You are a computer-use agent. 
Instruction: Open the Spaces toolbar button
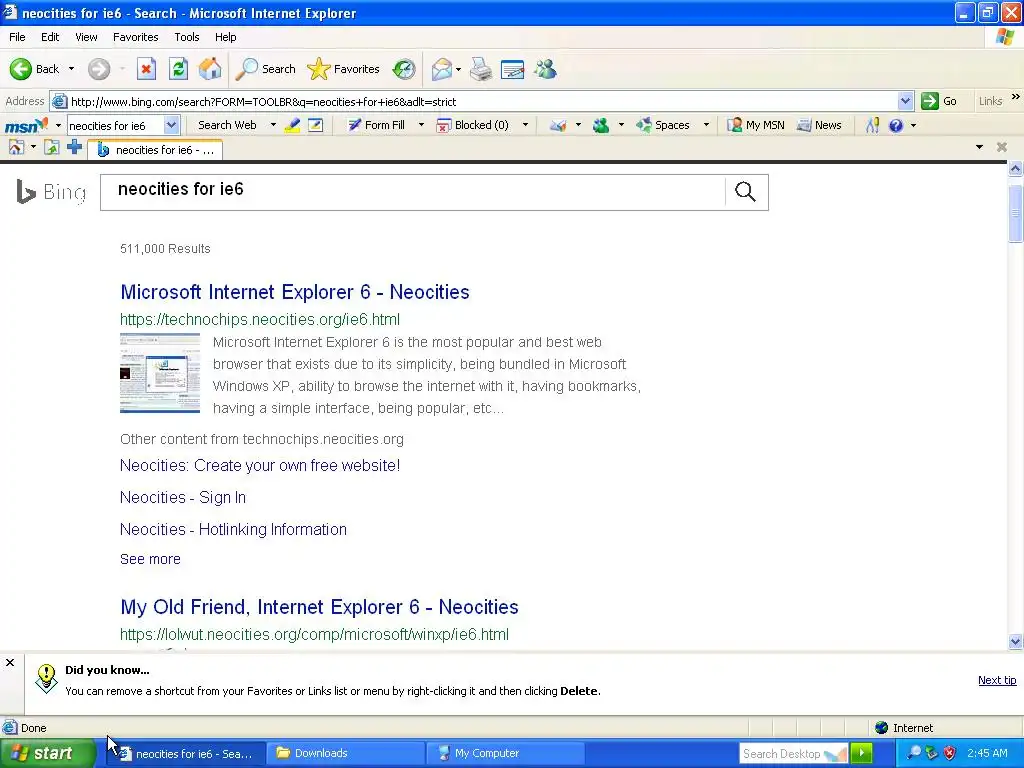coord(663,125)
